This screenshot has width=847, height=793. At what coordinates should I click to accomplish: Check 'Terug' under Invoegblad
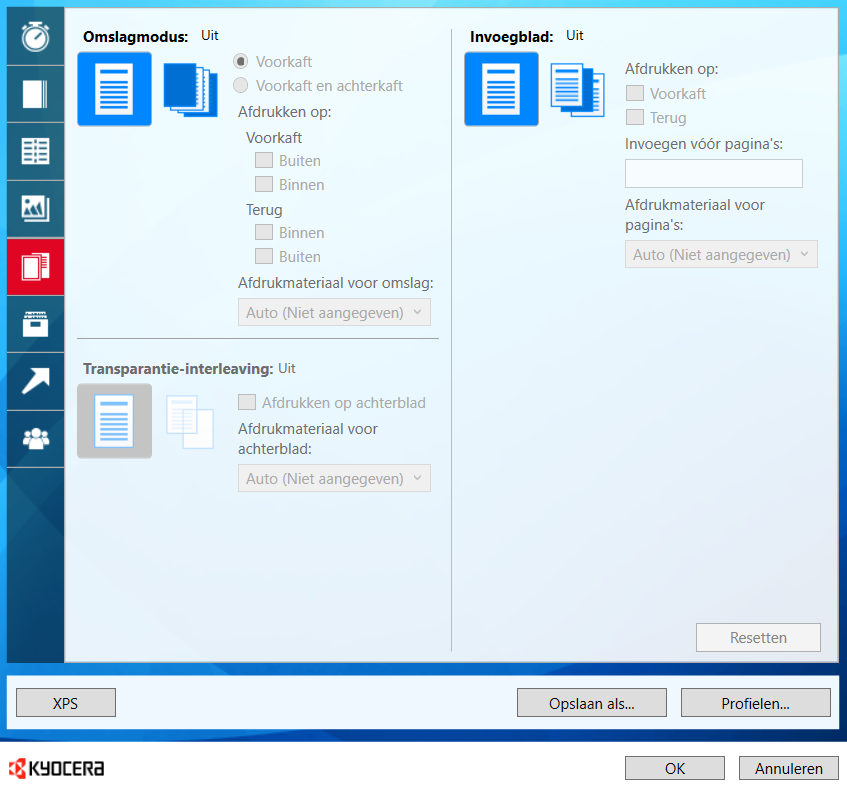pos(634,118)
